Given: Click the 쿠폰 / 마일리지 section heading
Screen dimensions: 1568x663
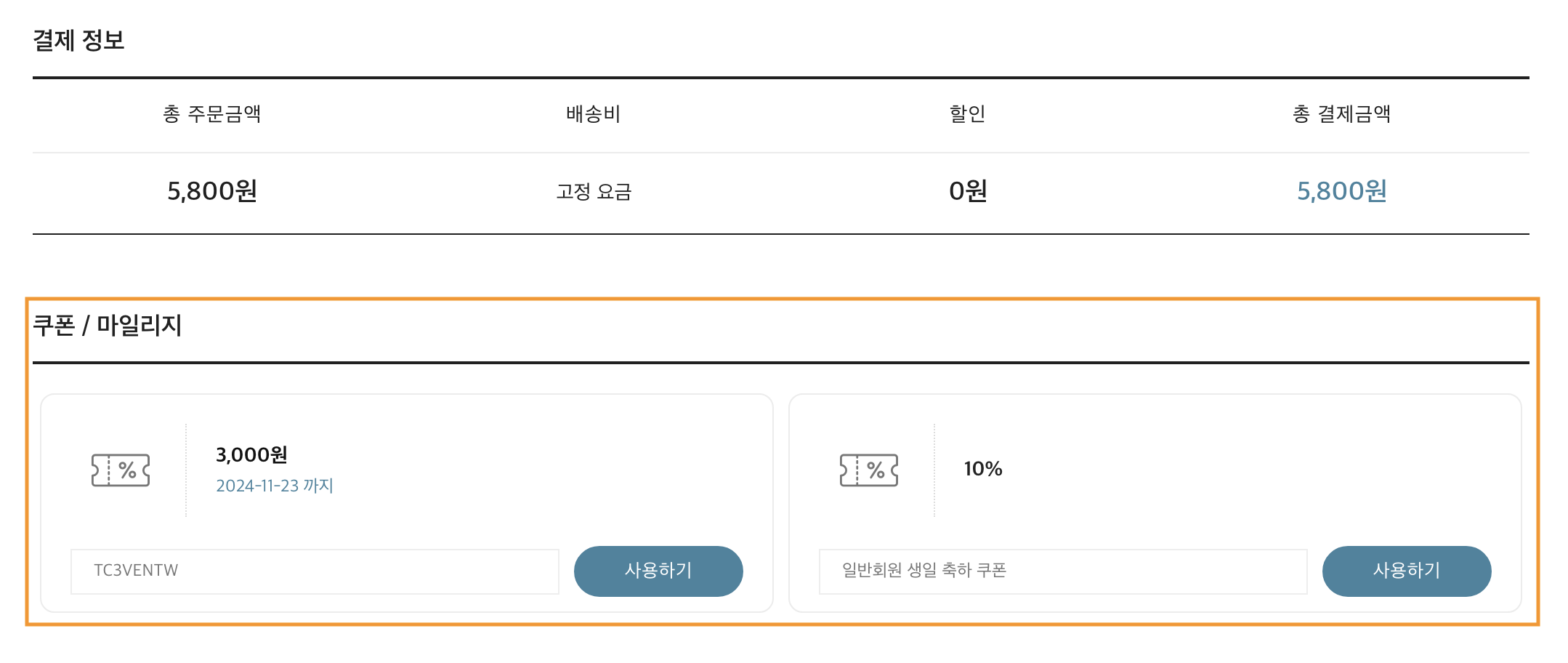Looking at the screenshot, I should (108, 325).
